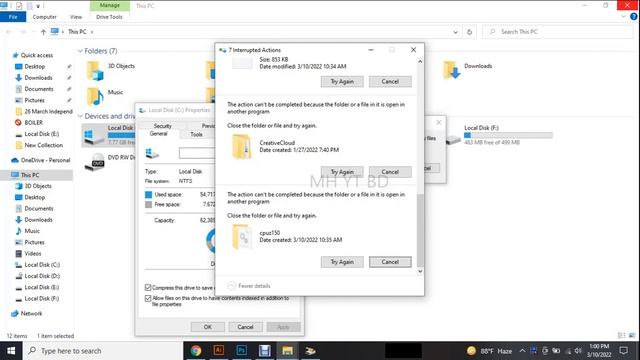640x360 pixels.
Task: Click the cpuz150 folder icon in dialog
Action: click(242, 237)
